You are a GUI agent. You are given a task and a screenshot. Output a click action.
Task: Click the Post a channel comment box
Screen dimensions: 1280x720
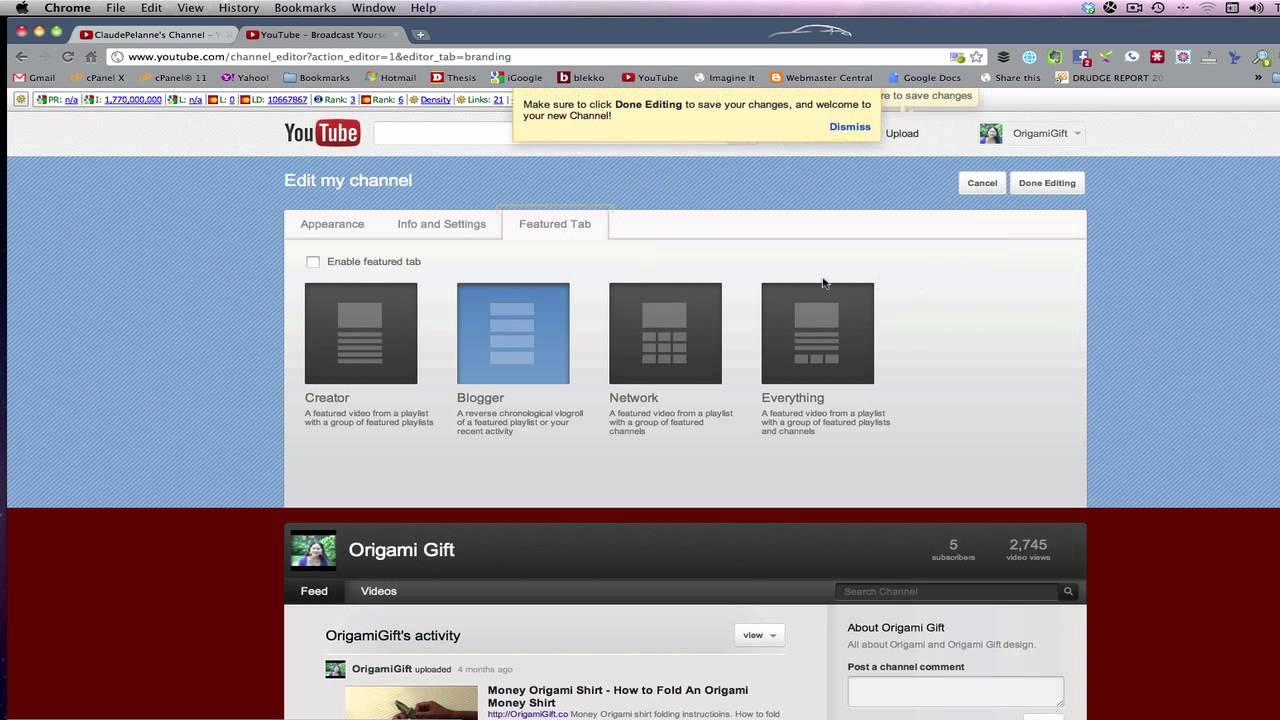tap(956, 692)
